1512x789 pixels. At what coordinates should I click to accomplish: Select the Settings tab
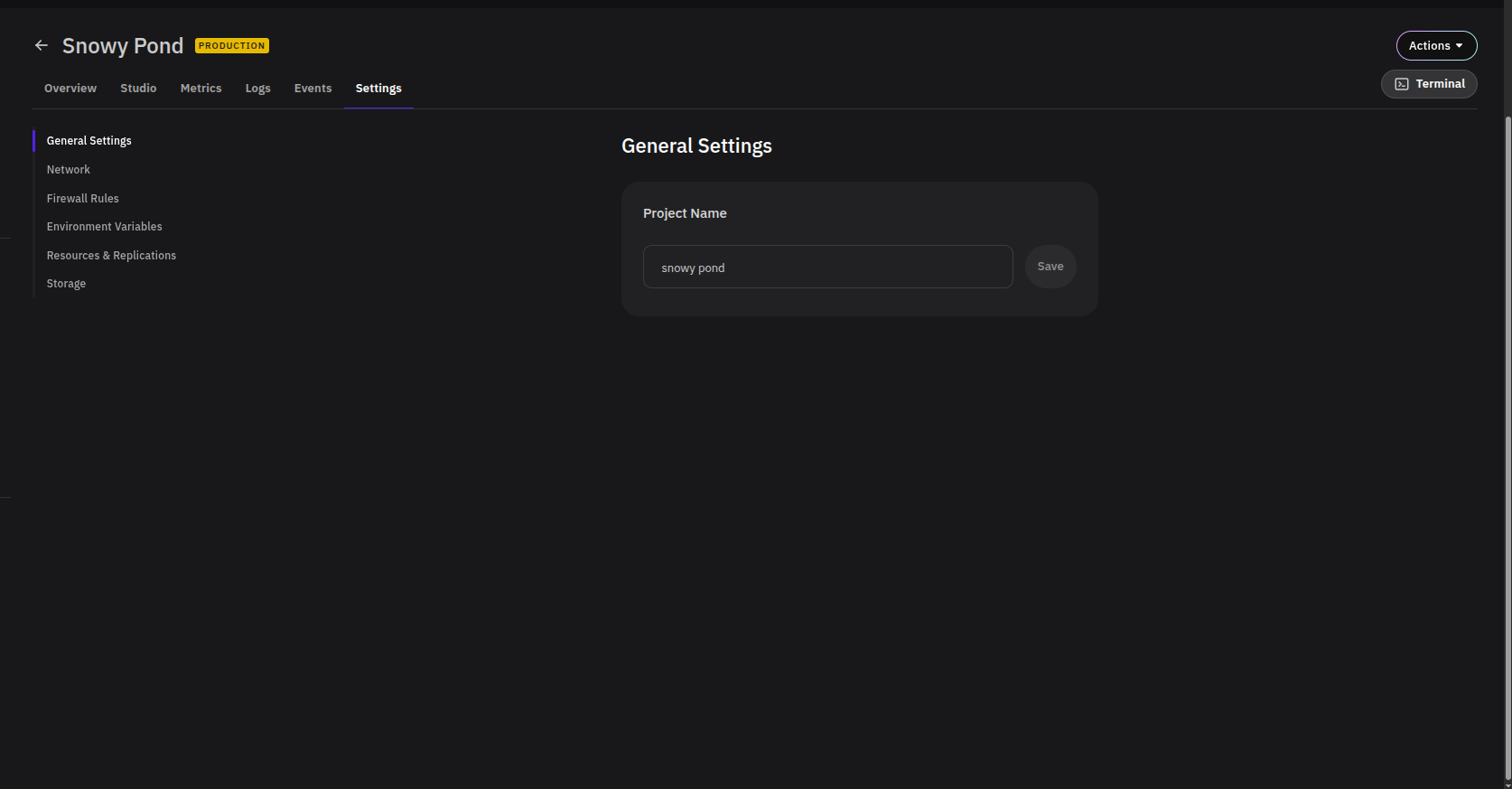(378, 89)
